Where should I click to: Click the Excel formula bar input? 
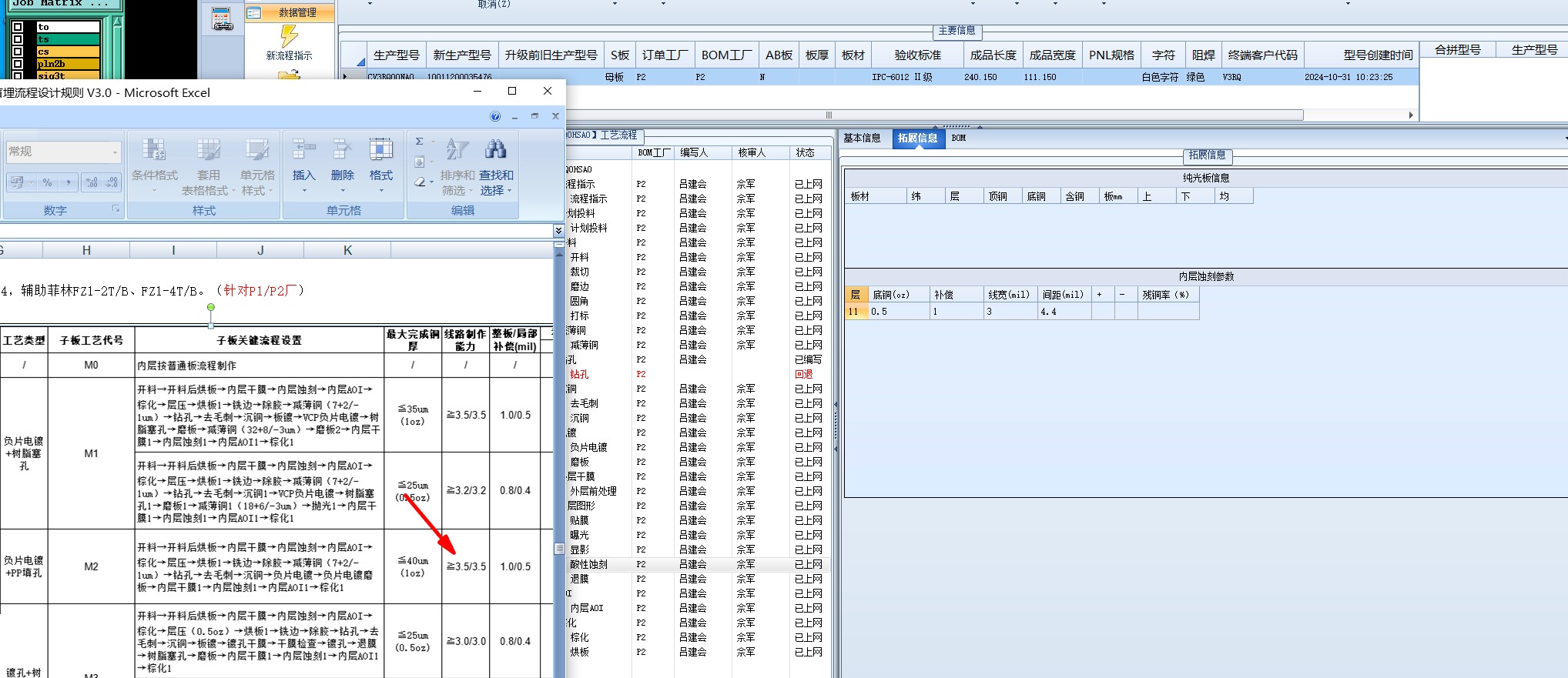pos(276,231)
